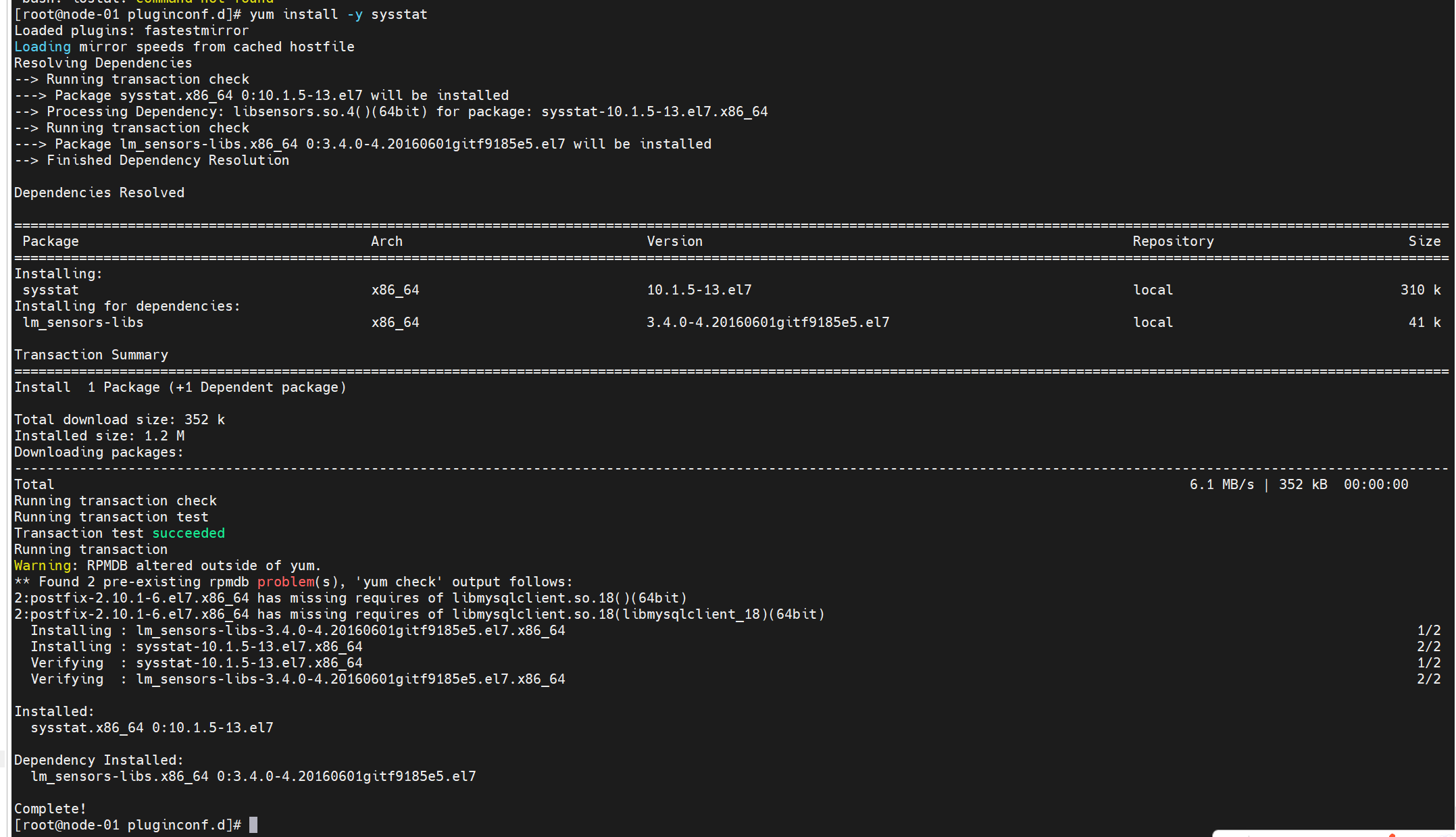The height and width of the screenshot is (837, 1456).
Task: Click the 'Complete!' message
Action: (x=51, y=809)
